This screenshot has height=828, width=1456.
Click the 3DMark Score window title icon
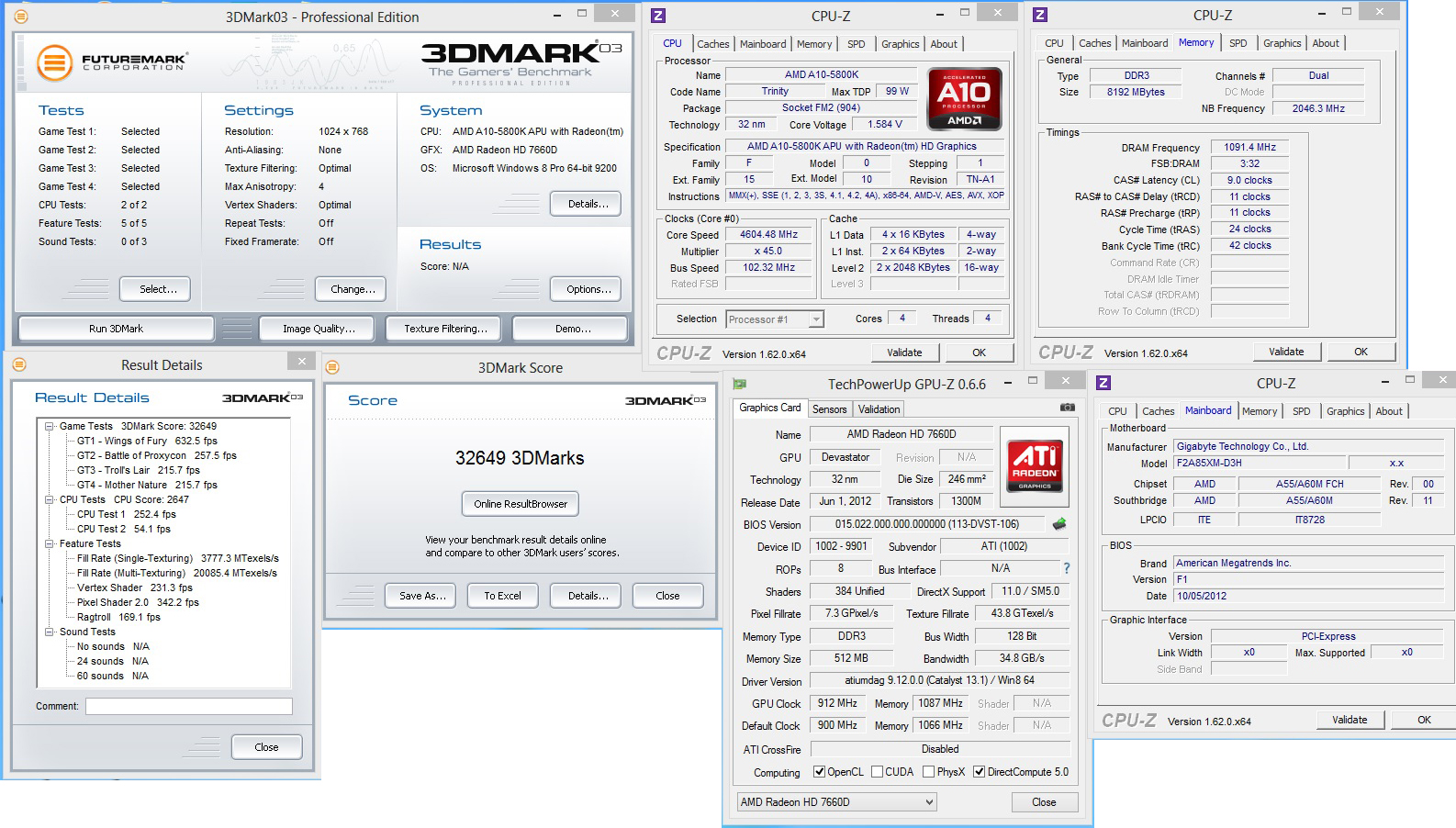click(x=332, y=367)
